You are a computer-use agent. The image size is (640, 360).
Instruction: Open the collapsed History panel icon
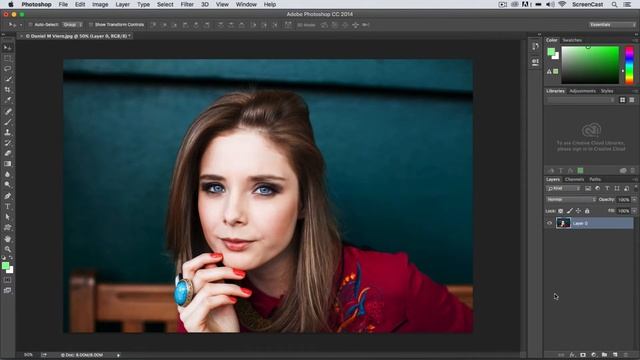(535, 47)
